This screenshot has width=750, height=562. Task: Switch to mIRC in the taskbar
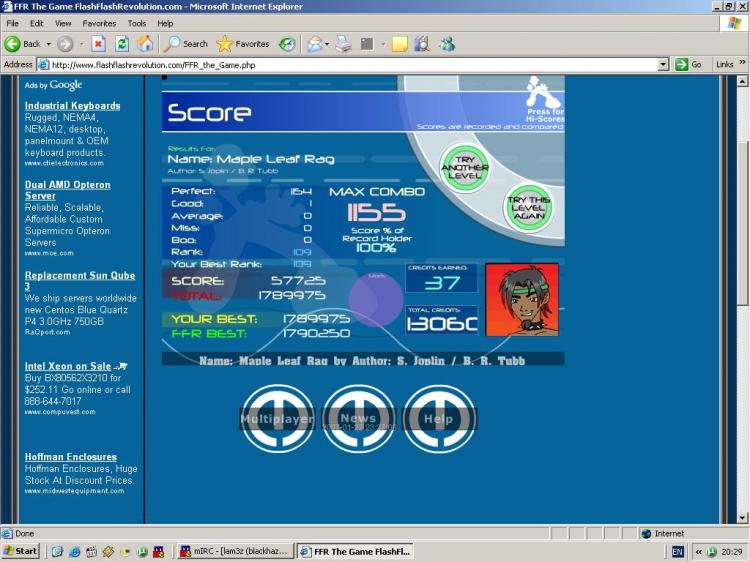tap(240, 551)
